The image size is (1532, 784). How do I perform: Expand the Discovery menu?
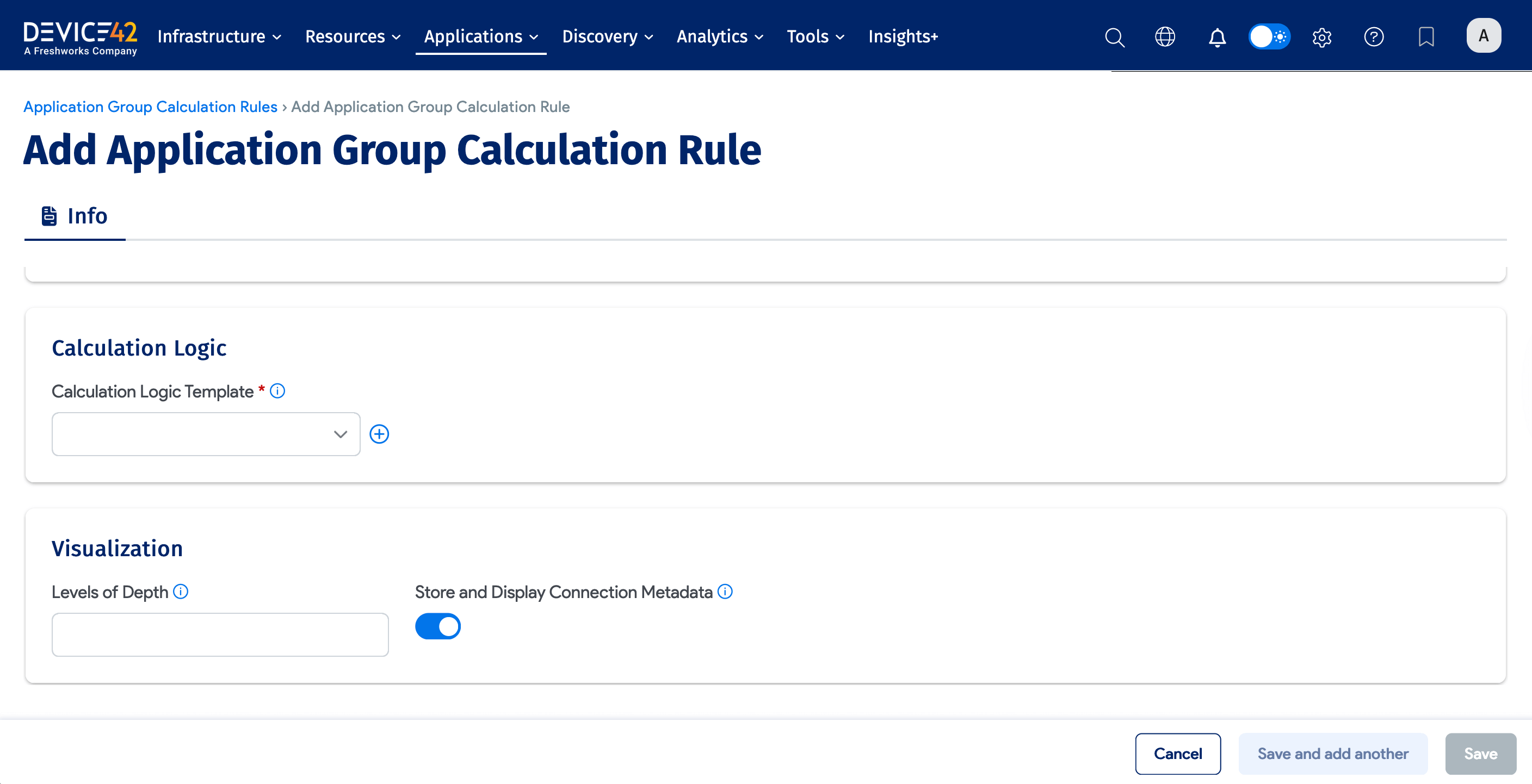coord(607,37)
